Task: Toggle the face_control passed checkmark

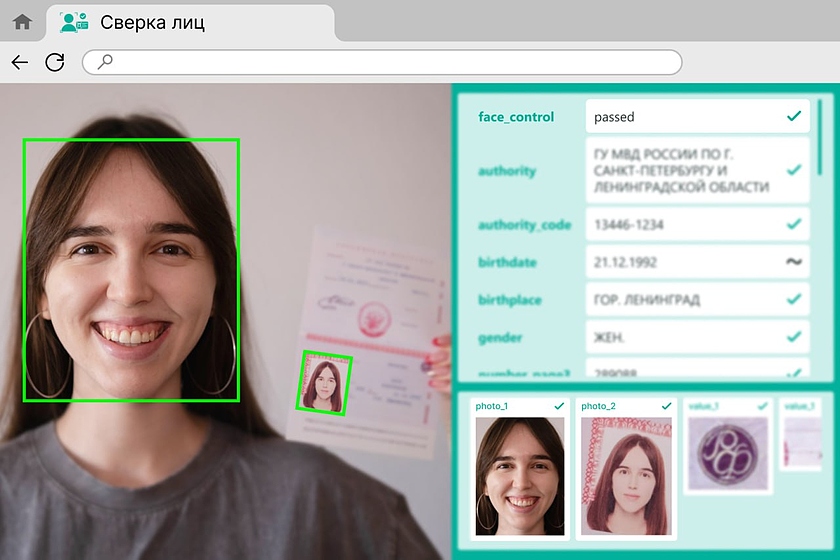Action: (794, 117)
